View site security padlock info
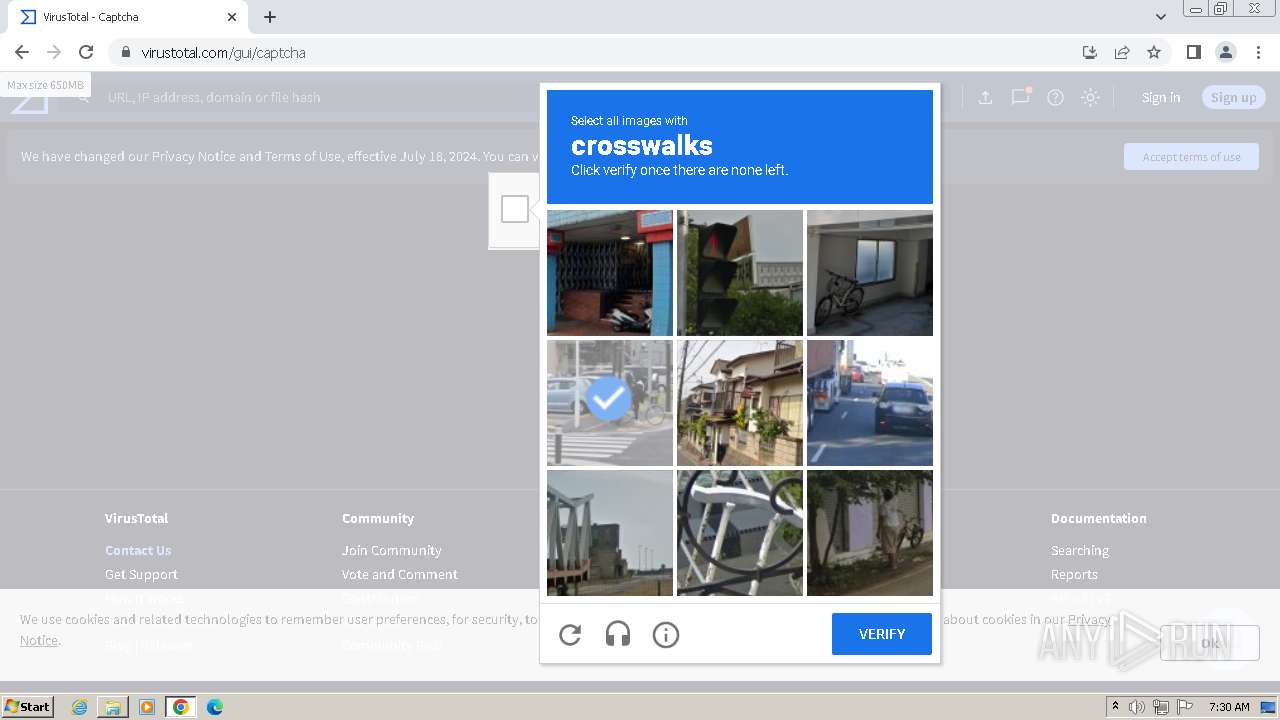Screen dimensions: 1280x720 125,52
